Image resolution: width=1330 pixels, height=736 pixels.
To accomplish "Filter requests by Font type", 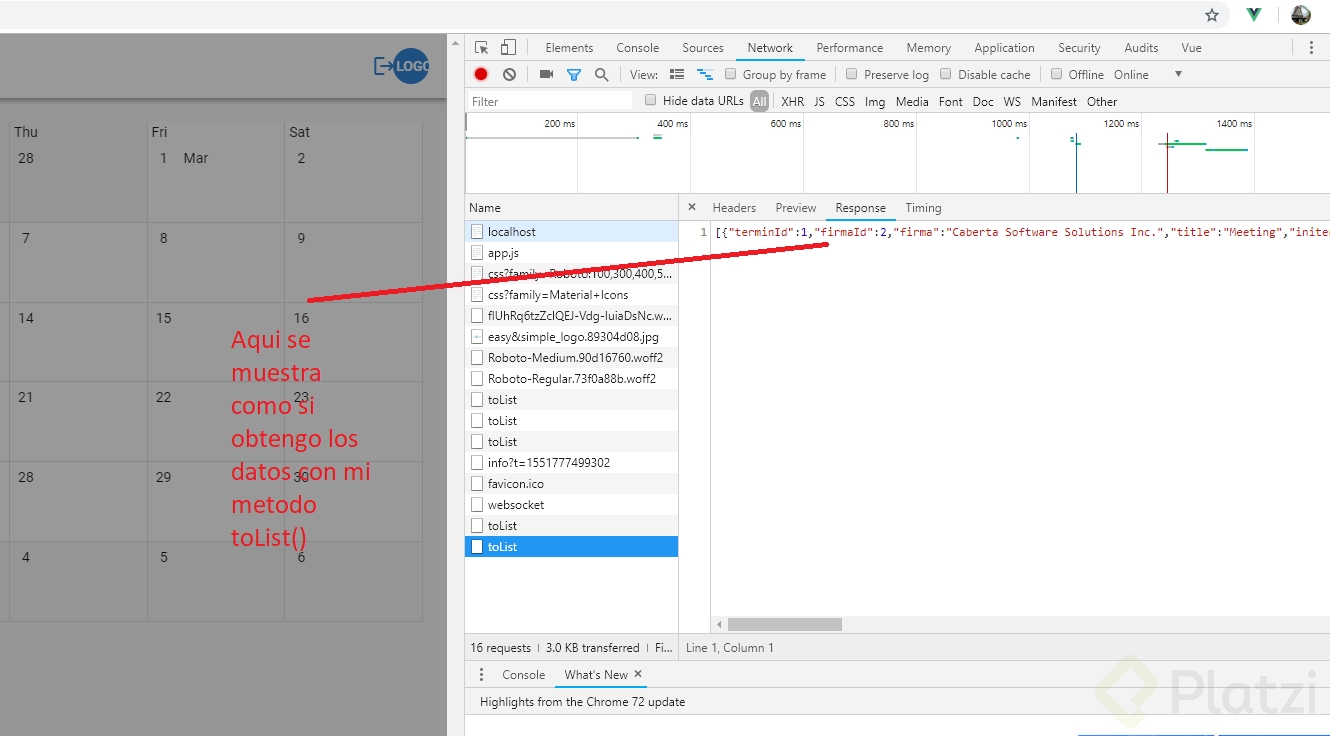I will (951, 101).
